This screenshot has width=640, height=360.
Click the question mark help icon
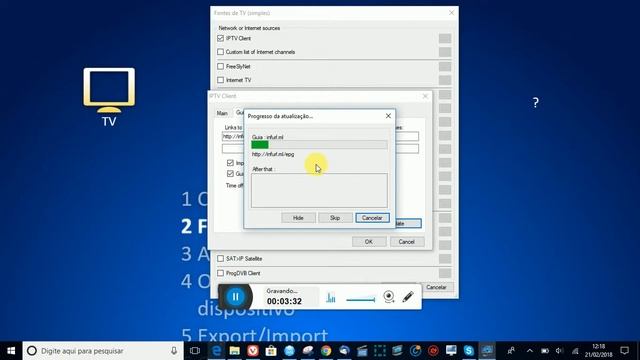[x=536, y=102]
